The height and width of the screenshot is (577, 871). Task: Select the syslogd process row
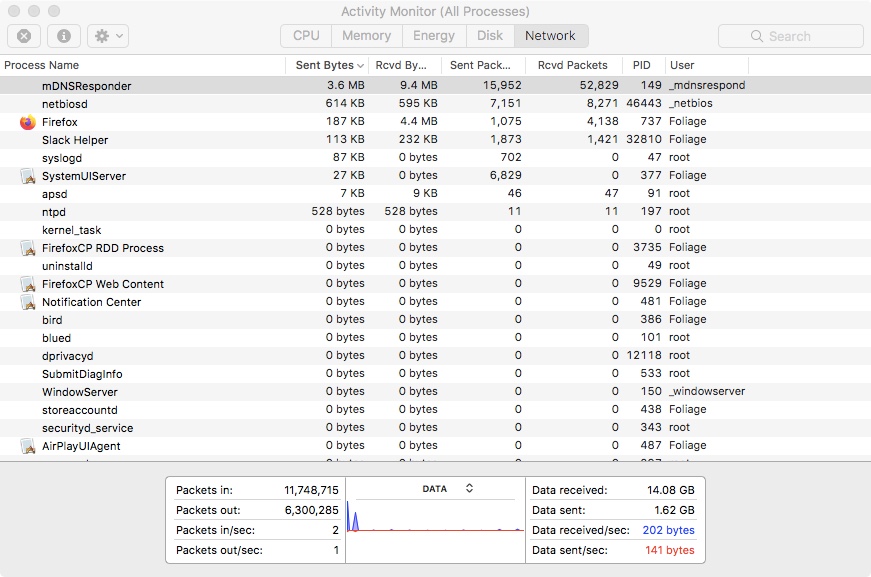(x=436, y=158)
